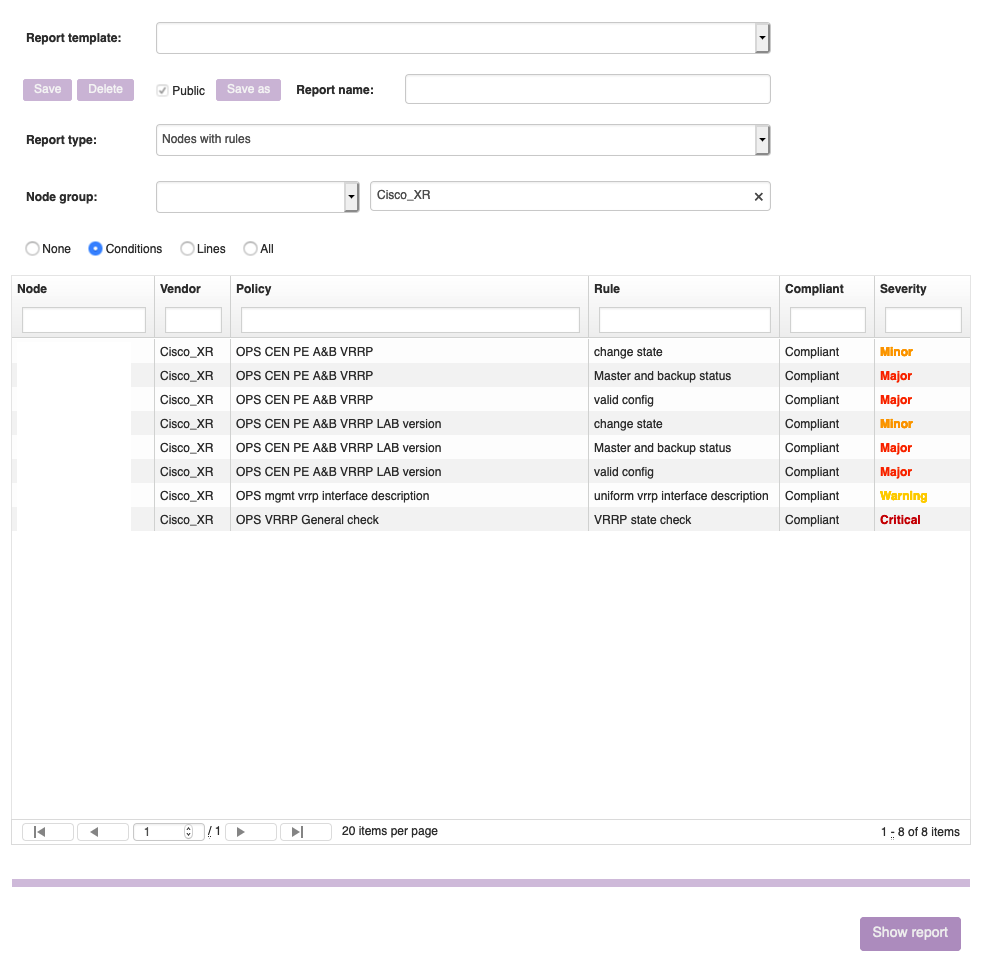This screenshot has width=982, height=967.
Task: Sort by the Severity column header
Action: click(903, 289)
